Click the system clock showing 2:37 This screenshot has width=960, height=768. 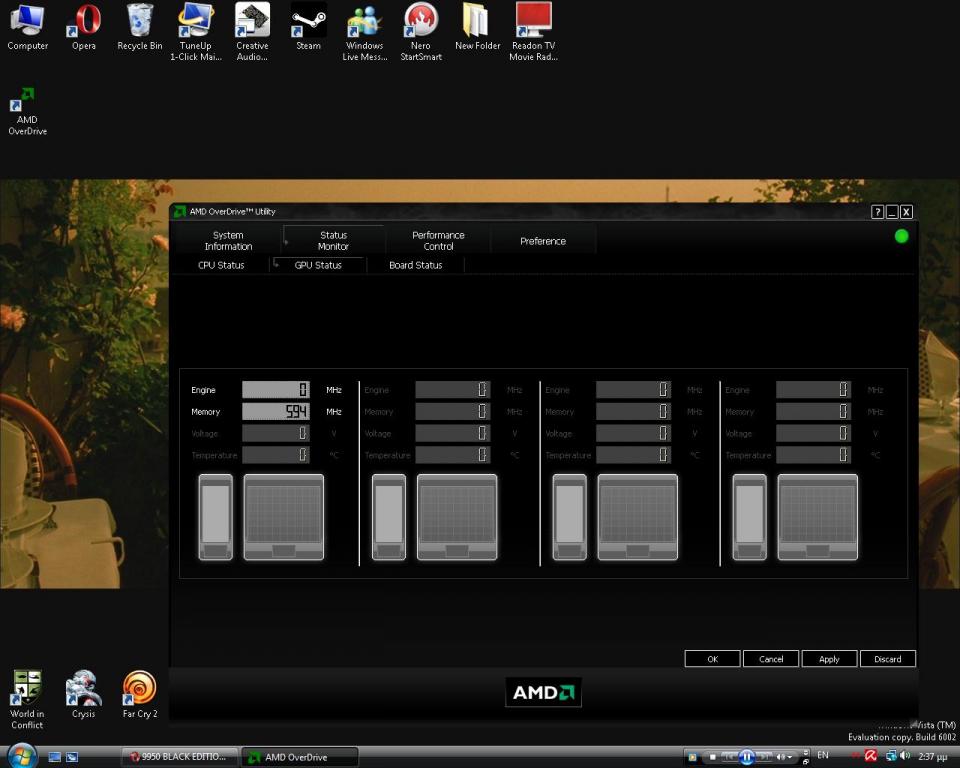pos(932,757)
